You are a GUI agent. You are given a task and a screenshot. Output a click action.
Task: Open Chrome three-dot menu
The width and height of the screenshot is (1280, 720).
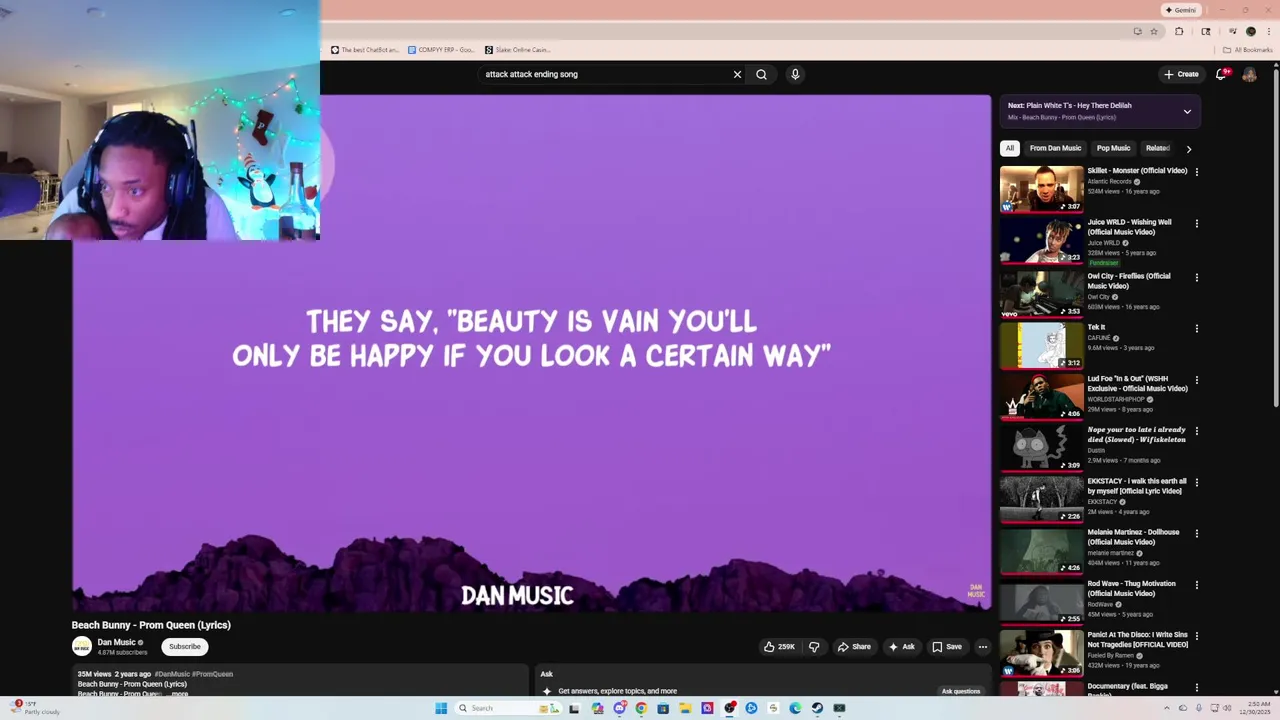tap(1269, 31)
